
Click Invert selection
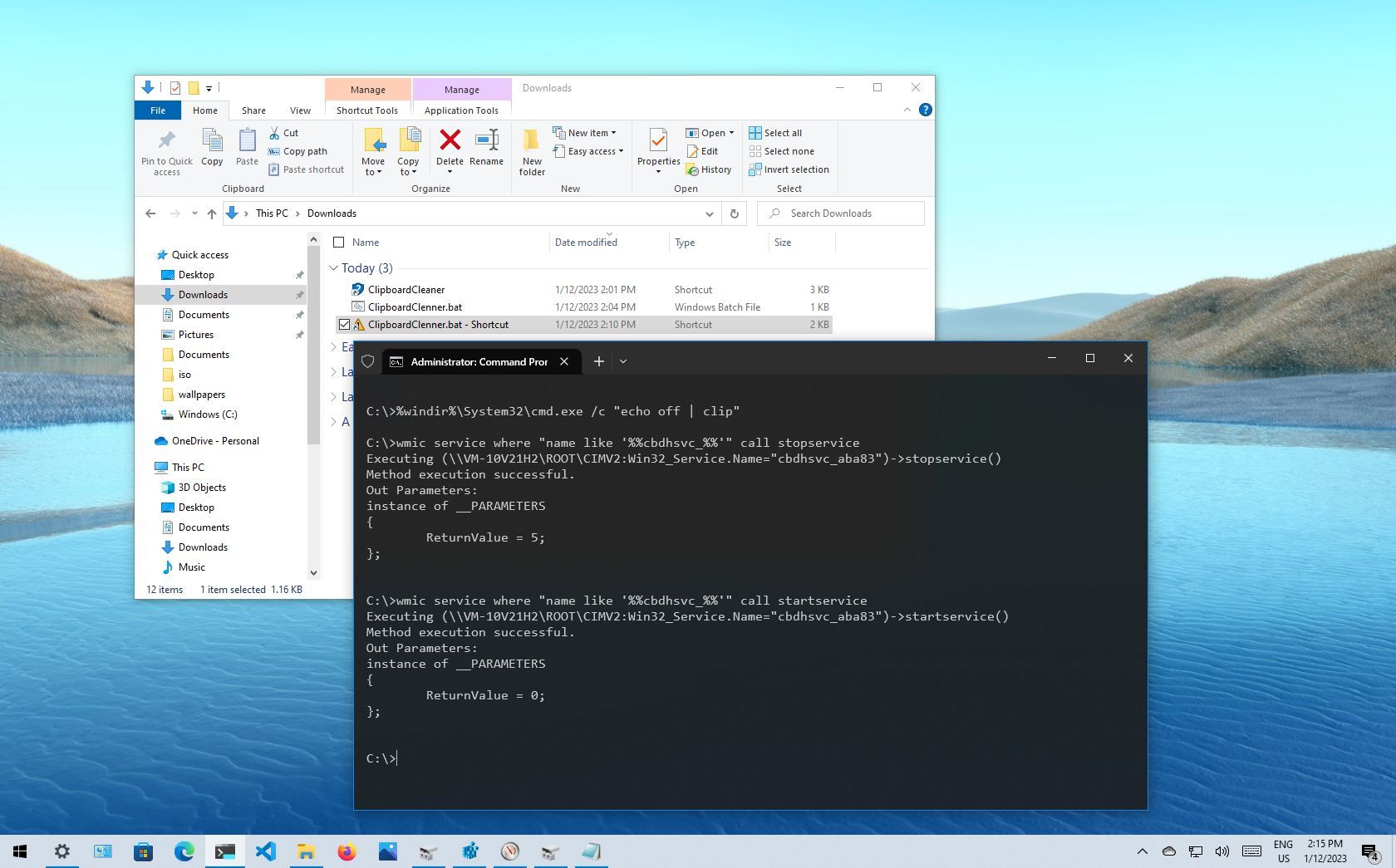(789, 169)
